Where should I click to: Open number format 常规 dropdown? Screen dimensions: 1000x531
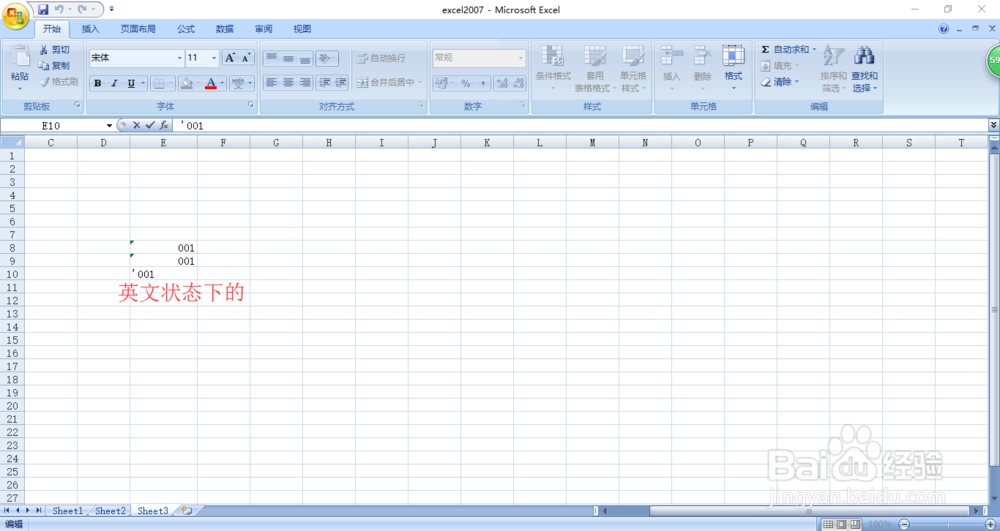click(x=520, y=58)
